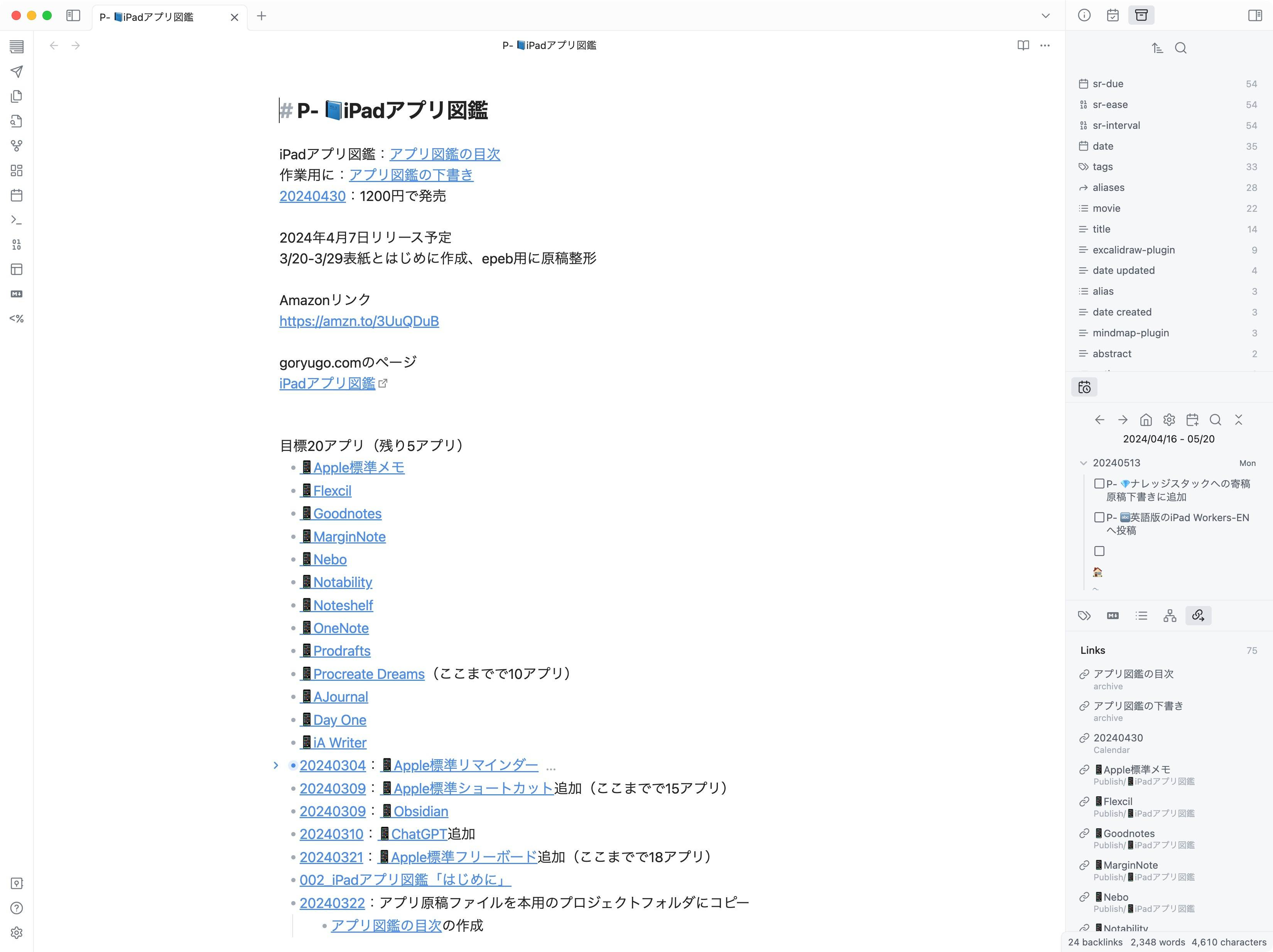
Task: Click the command palette terminal icon
Action: (x=17, y=220)
